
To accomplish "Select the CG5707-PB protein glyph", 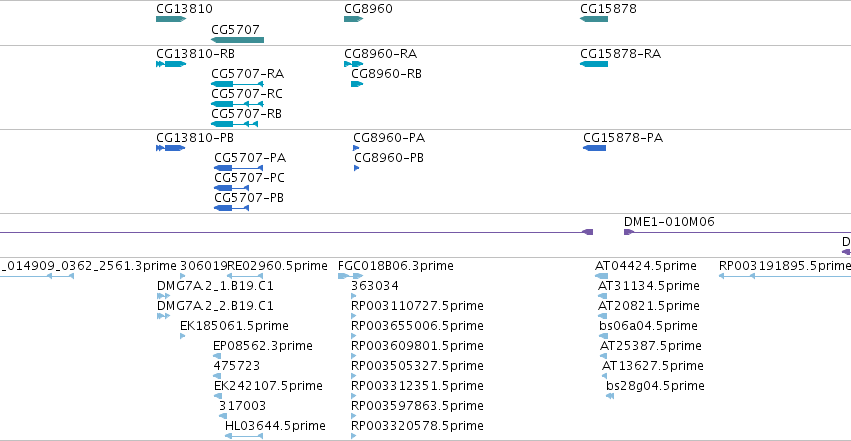I will [231, 208].
